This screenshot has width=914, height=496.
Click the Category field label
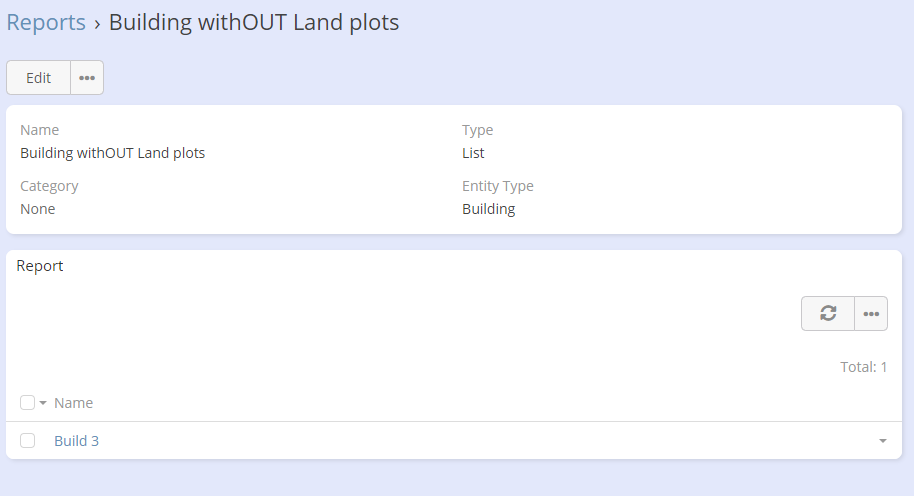tap(49, 186)
